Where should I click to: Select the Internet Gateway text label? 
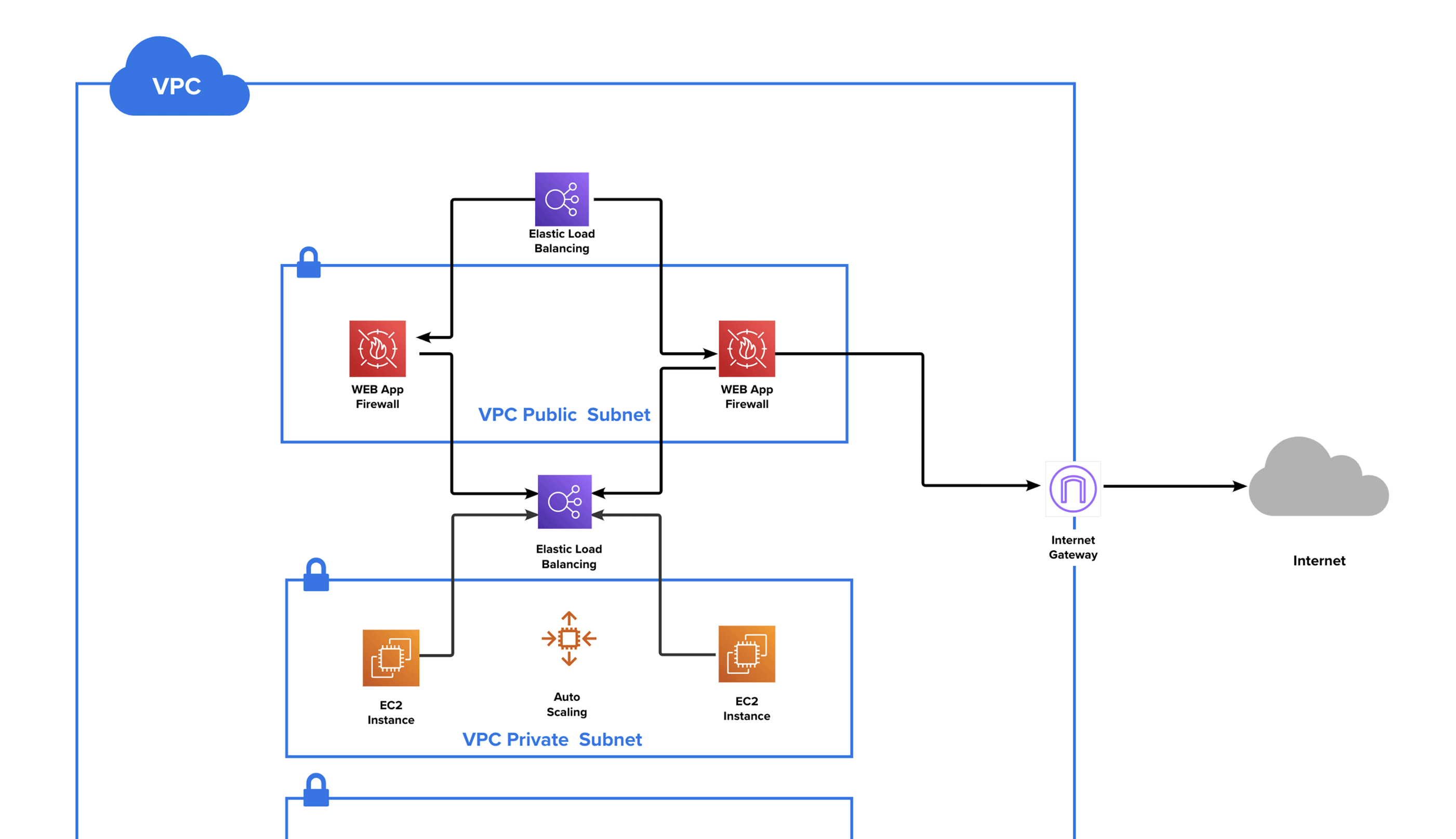point(1073,548)
